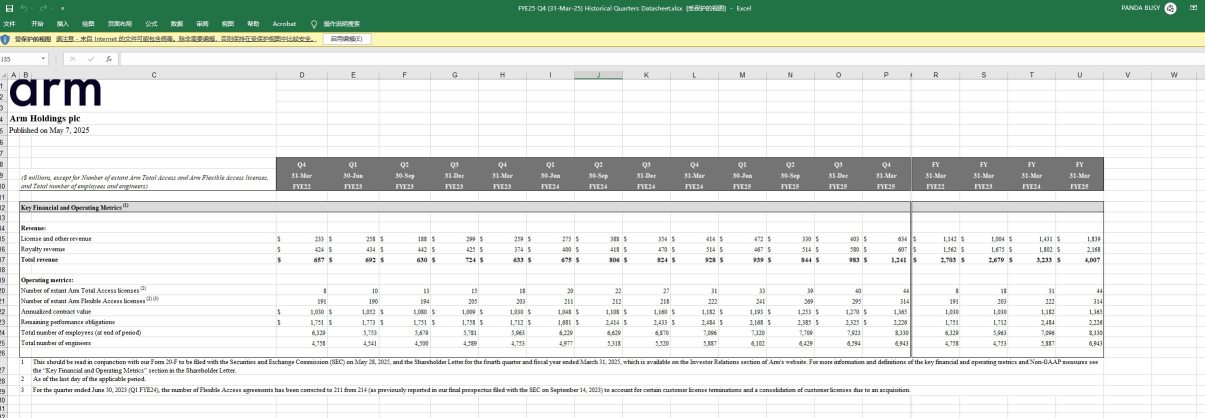Click 'Key Financial and Operating Metrics' header cell
The image size is (1205, 418).
75,207
